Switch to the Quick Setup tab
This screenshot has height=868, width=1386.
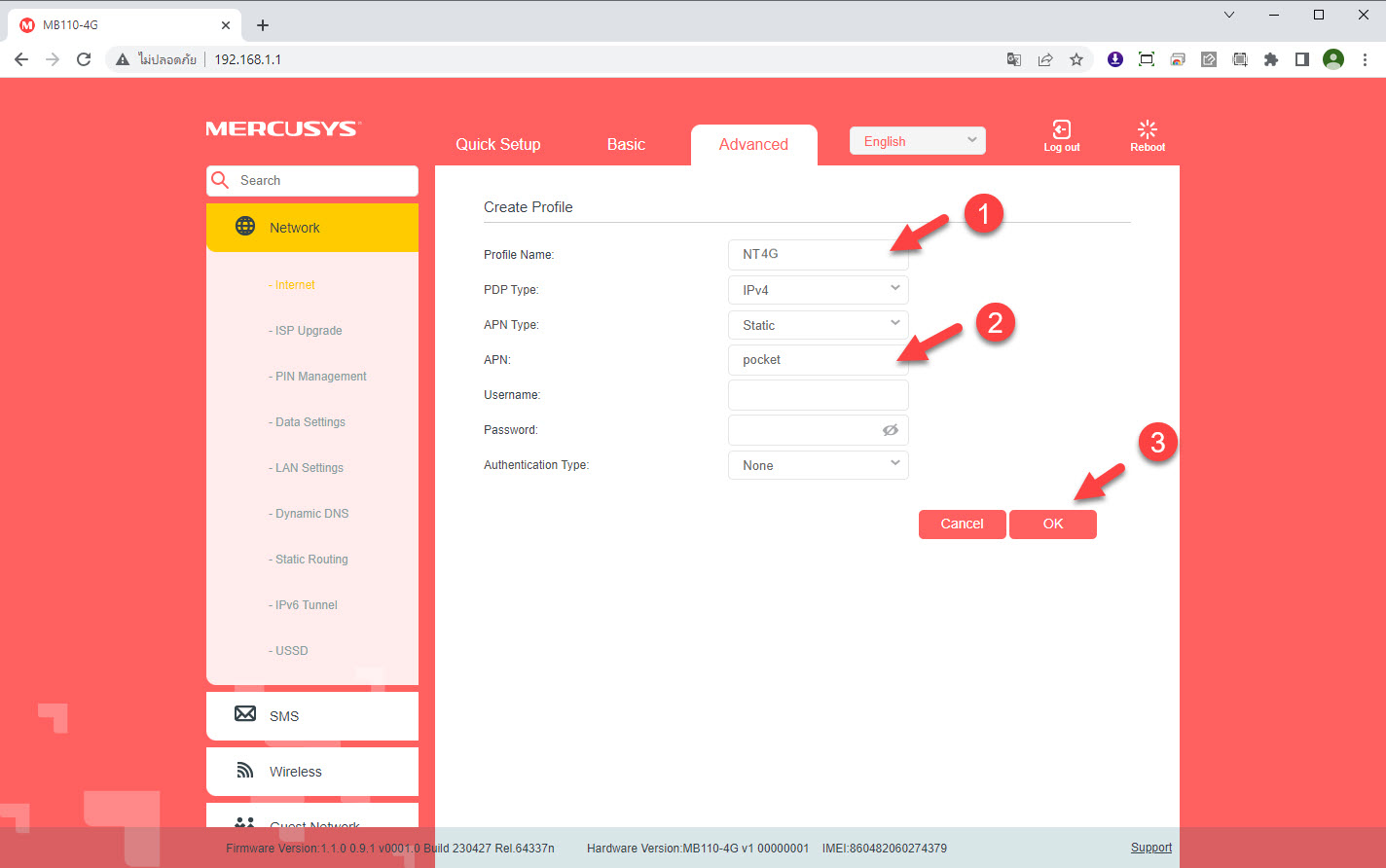click(497, 144)
